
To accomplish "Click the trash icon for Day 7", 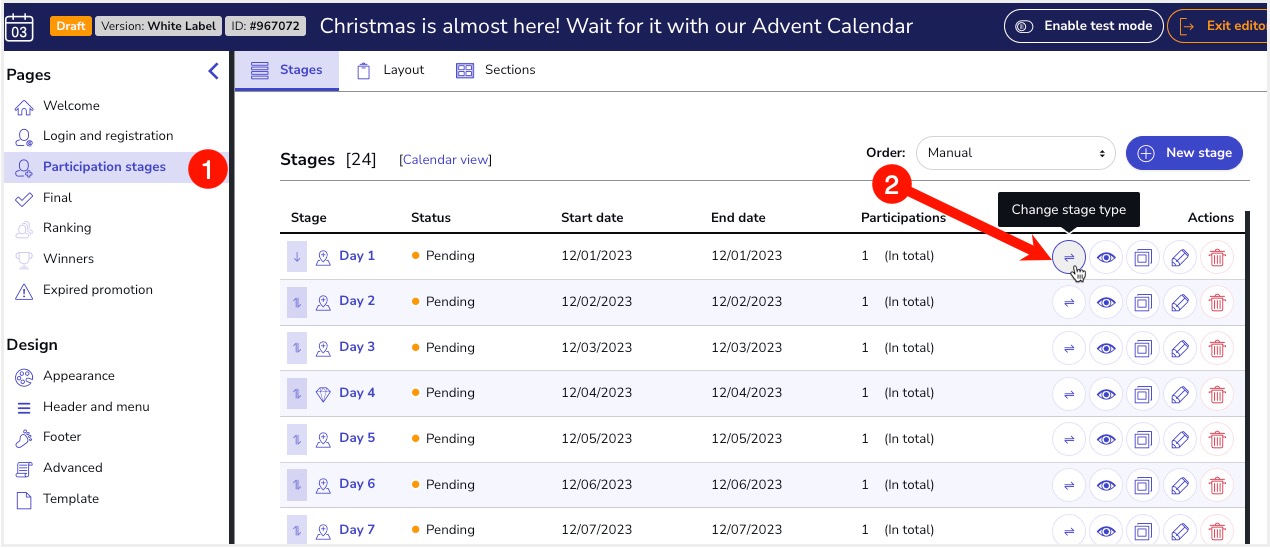I will [1217, 531].
